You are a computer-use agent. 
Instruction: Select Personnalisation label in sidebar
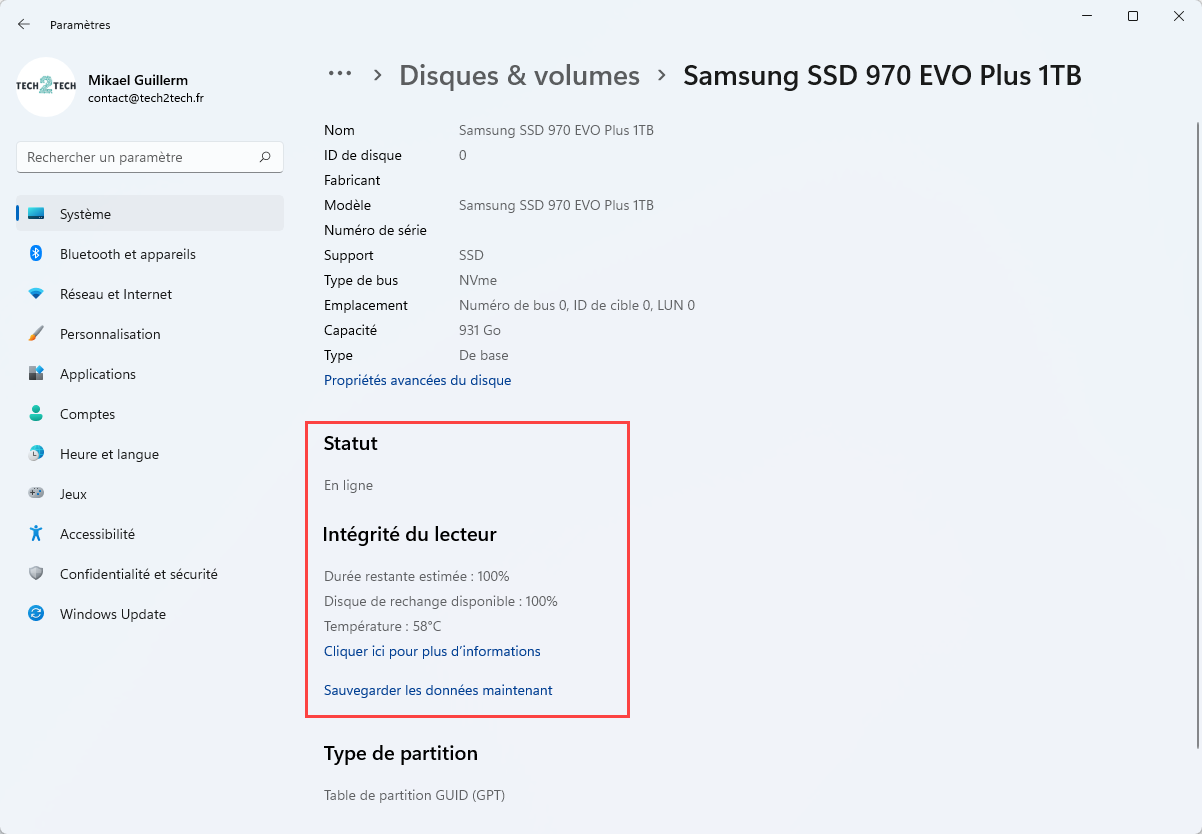[110, 334]
